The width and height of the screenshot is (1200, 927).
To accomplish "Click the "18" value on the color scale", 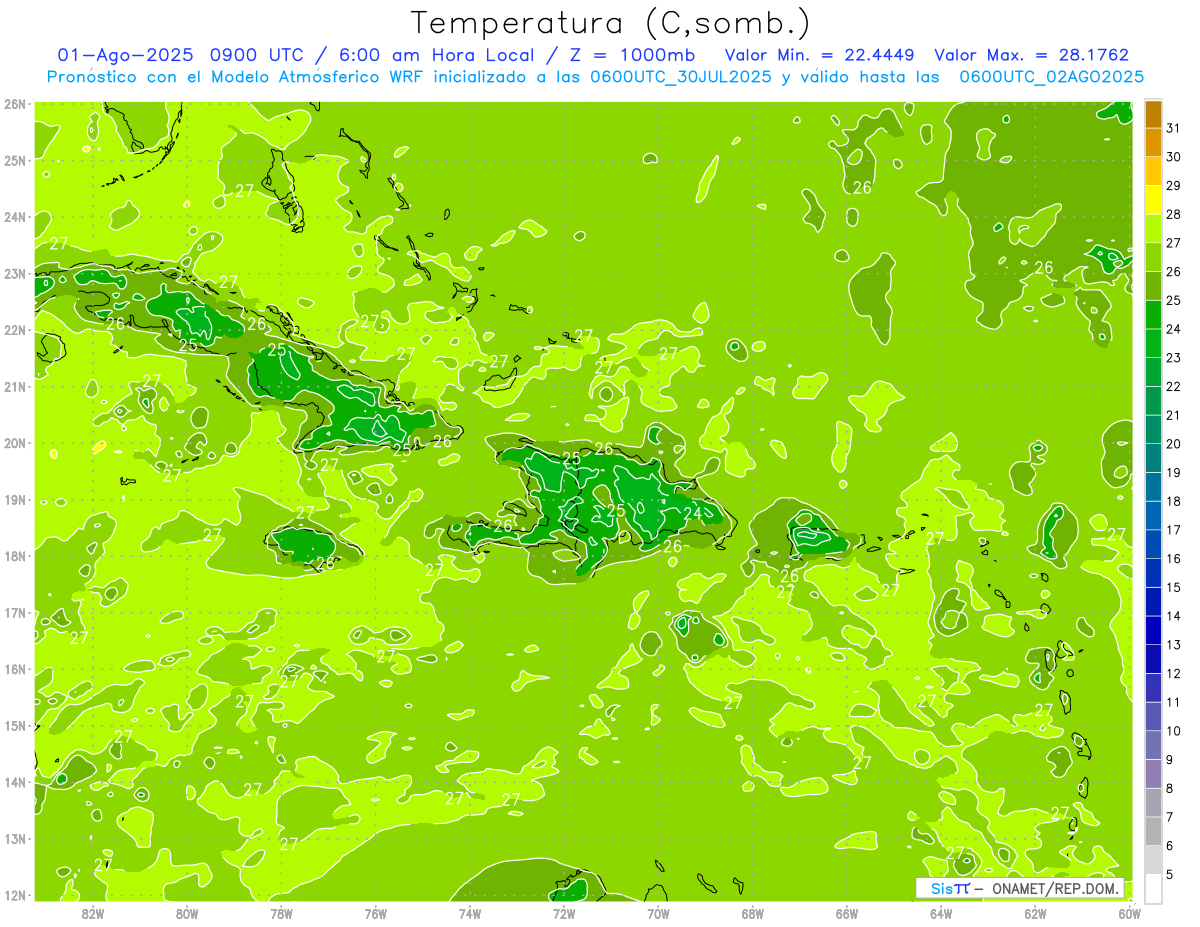I will click(x=1173, y=501).
